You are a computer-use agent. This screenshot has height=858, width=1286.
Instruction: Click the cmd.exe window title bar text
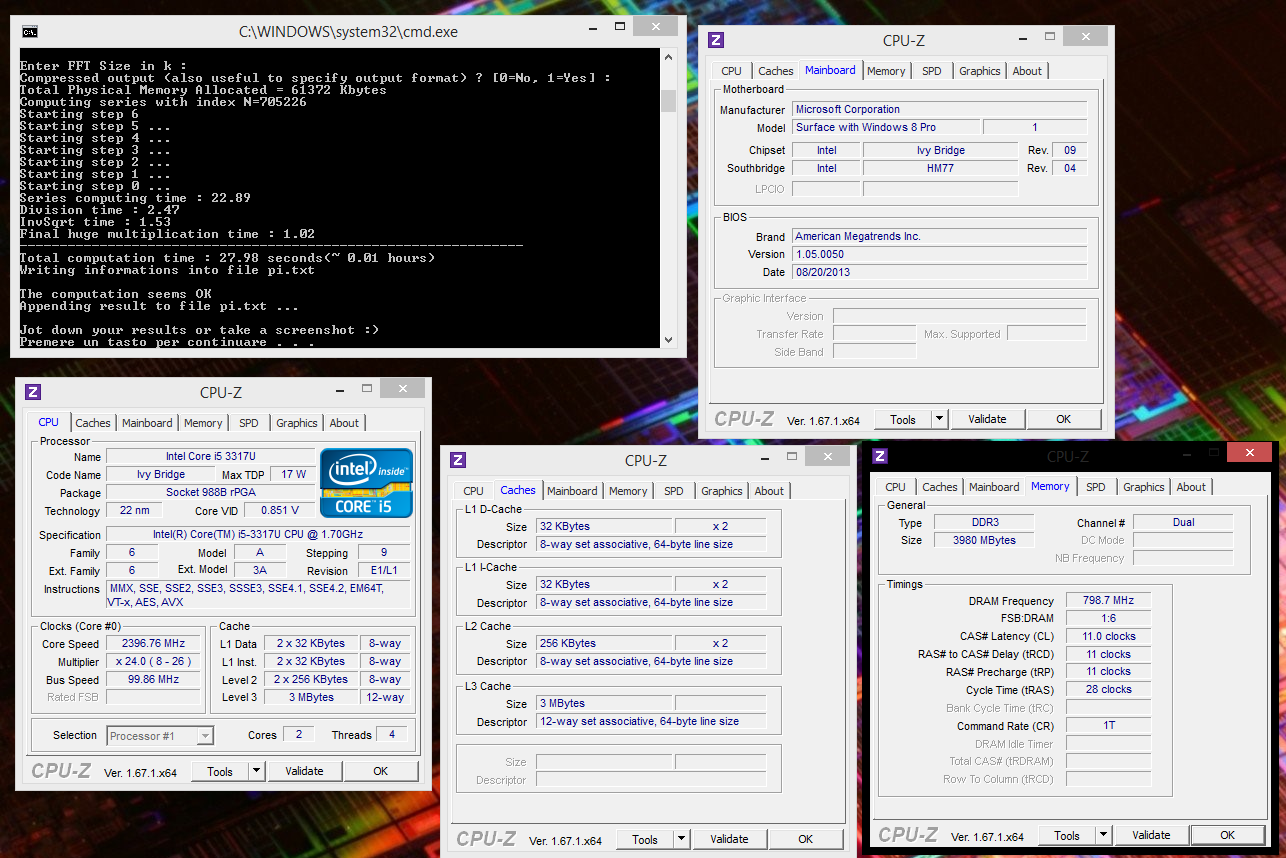348,32
